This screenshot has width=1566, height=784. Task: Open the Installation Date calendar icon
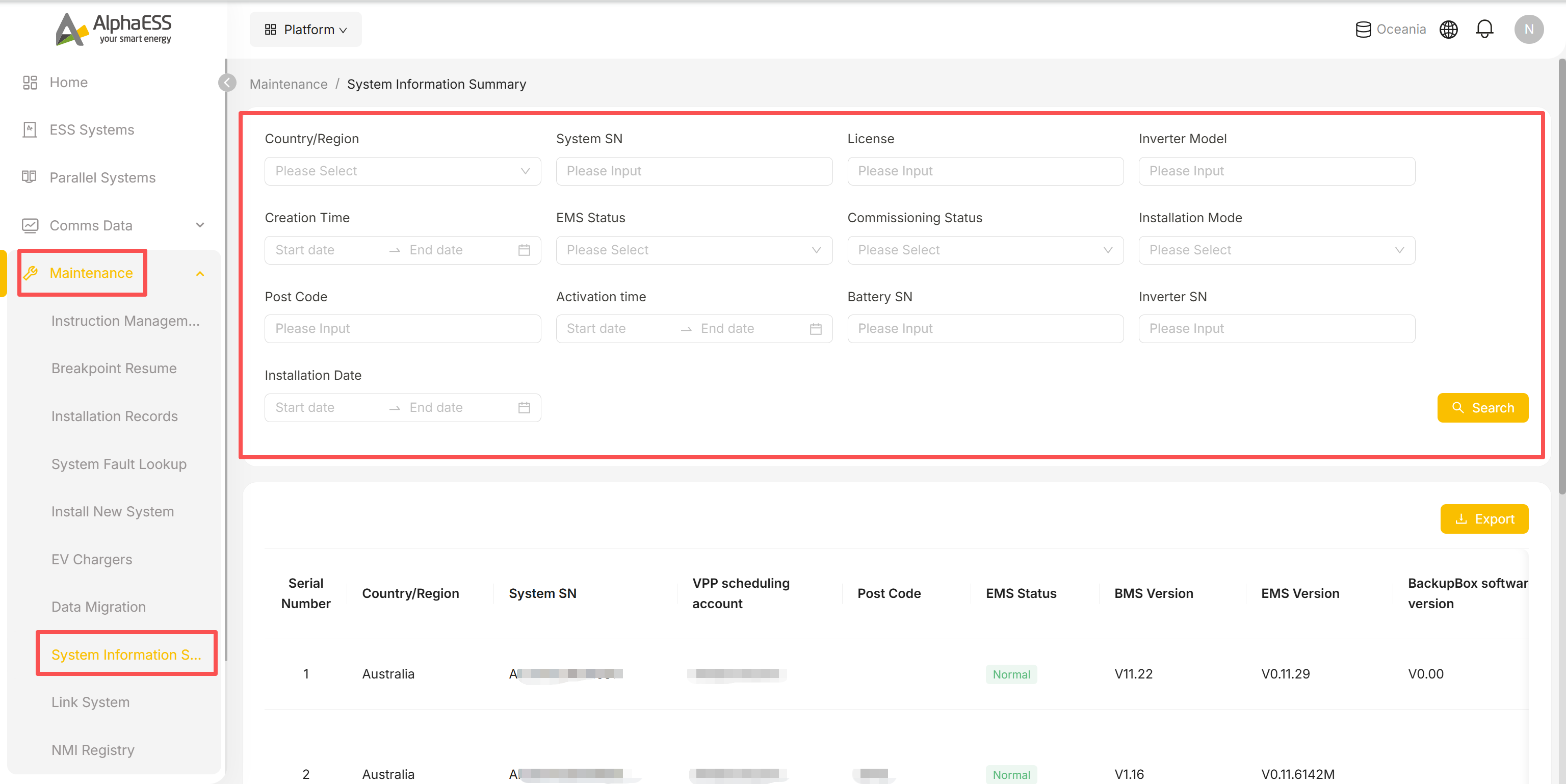click(x=524, y=408)
